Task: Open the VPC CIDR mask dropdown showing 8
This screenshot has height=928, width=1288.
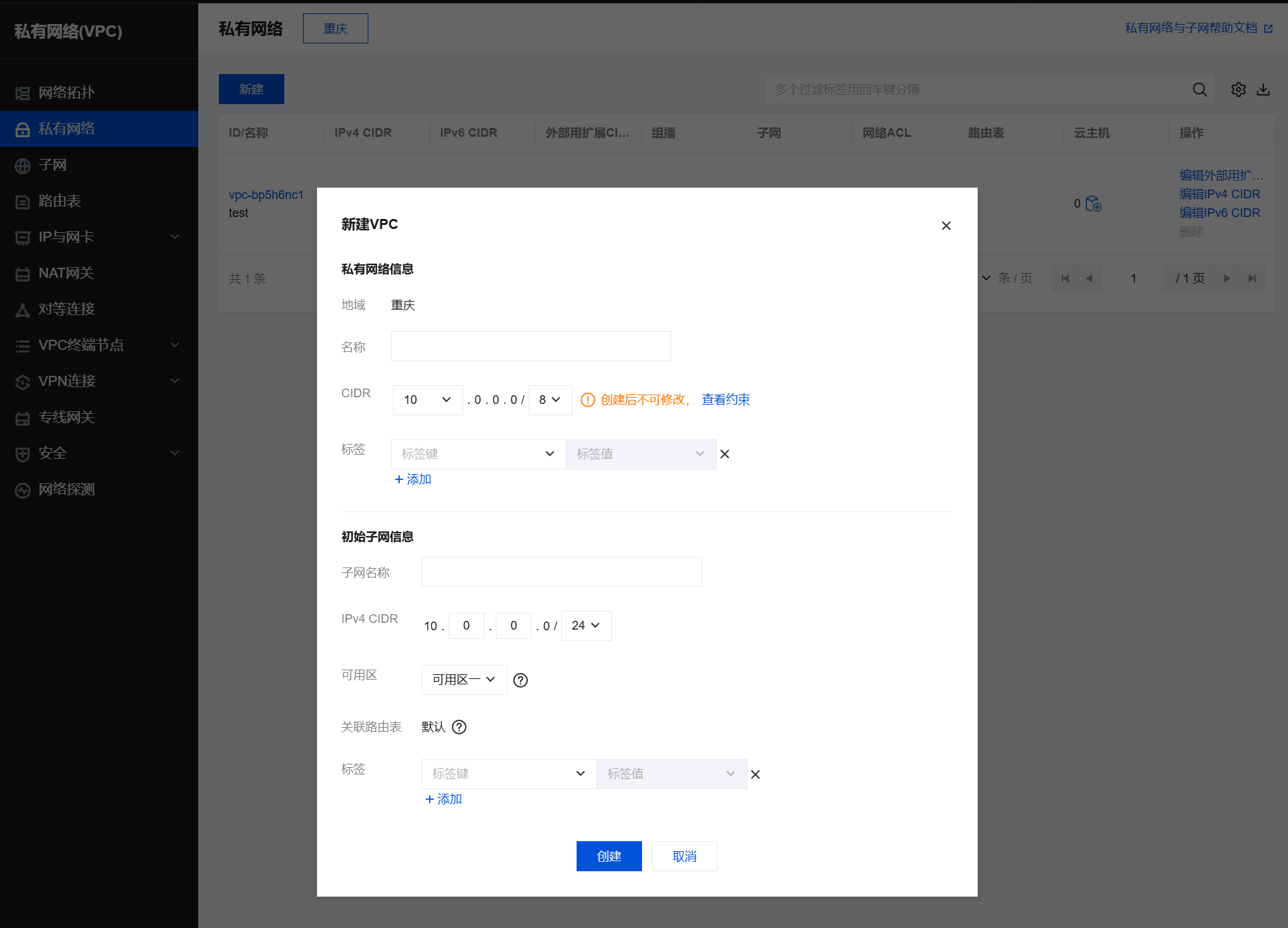Action: pyautogui.click(x=550, y=400)
